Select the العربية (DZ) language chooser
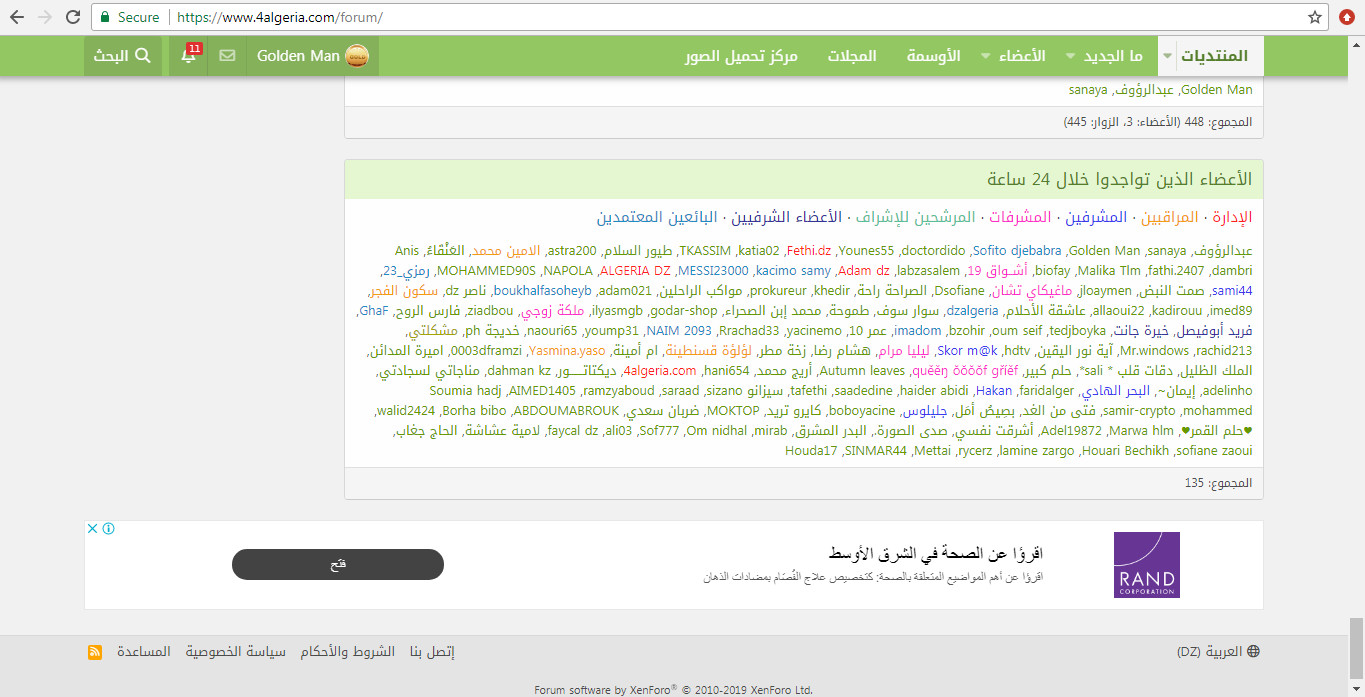 coord(1218,652)
